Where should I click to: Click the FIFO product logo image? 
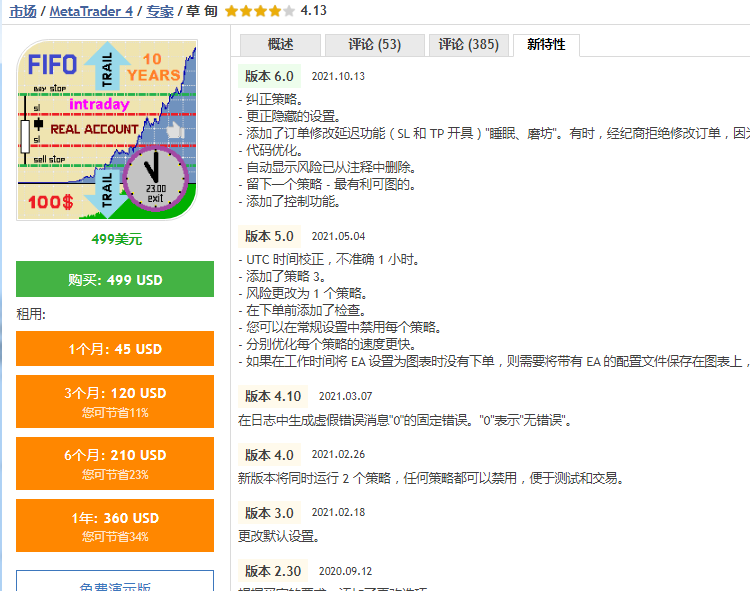pyautogui.click(x=107, y=130)
